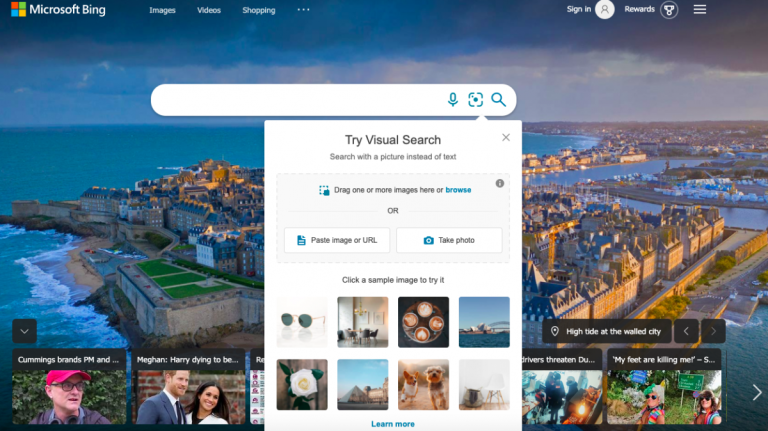Open the hamburger settings menu
This screenshot has width=768, height=431.
tap(700, 10)
